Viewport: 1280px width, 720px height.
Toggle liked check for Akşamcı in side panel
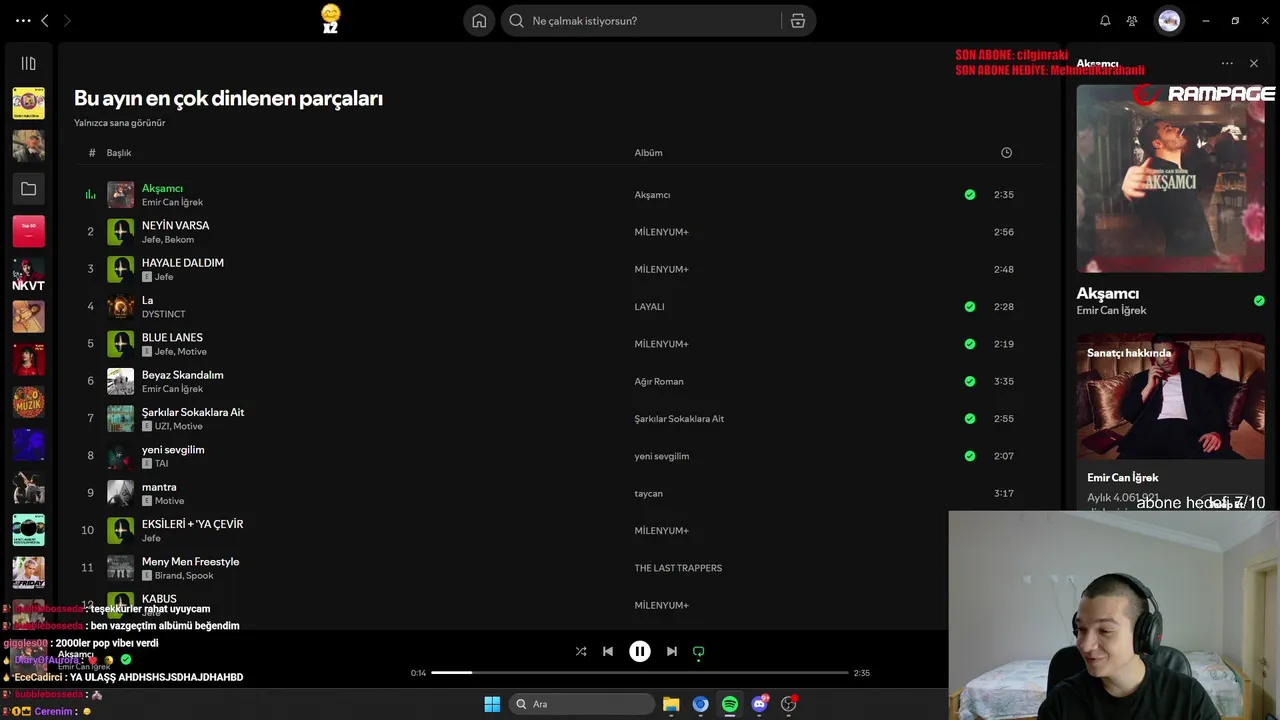coord(1259,300)
